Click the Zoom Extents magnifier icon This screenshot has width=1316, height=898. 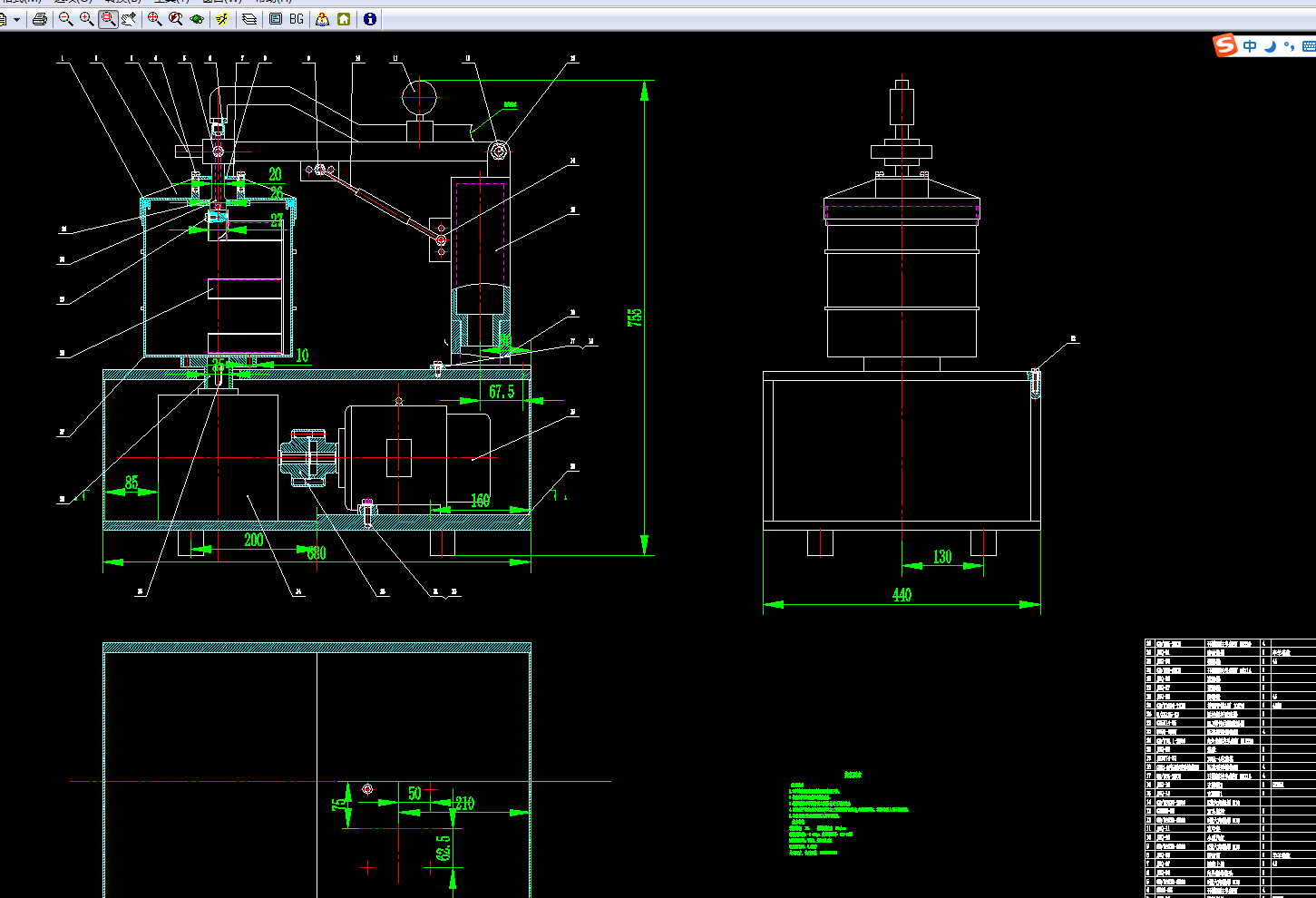[154, 19]
